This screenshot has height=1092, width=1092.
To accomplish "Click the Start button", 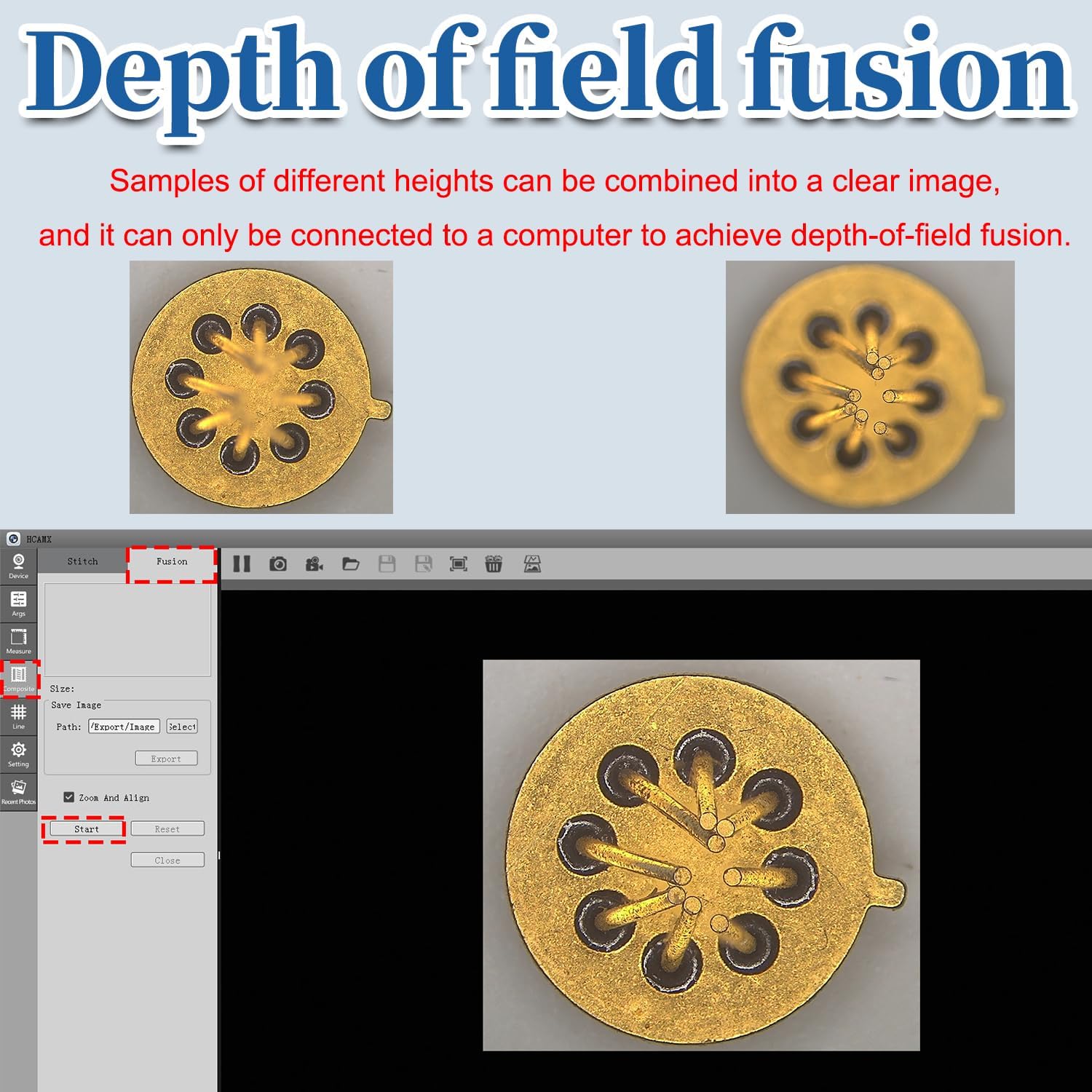I will tap(87, 828).
